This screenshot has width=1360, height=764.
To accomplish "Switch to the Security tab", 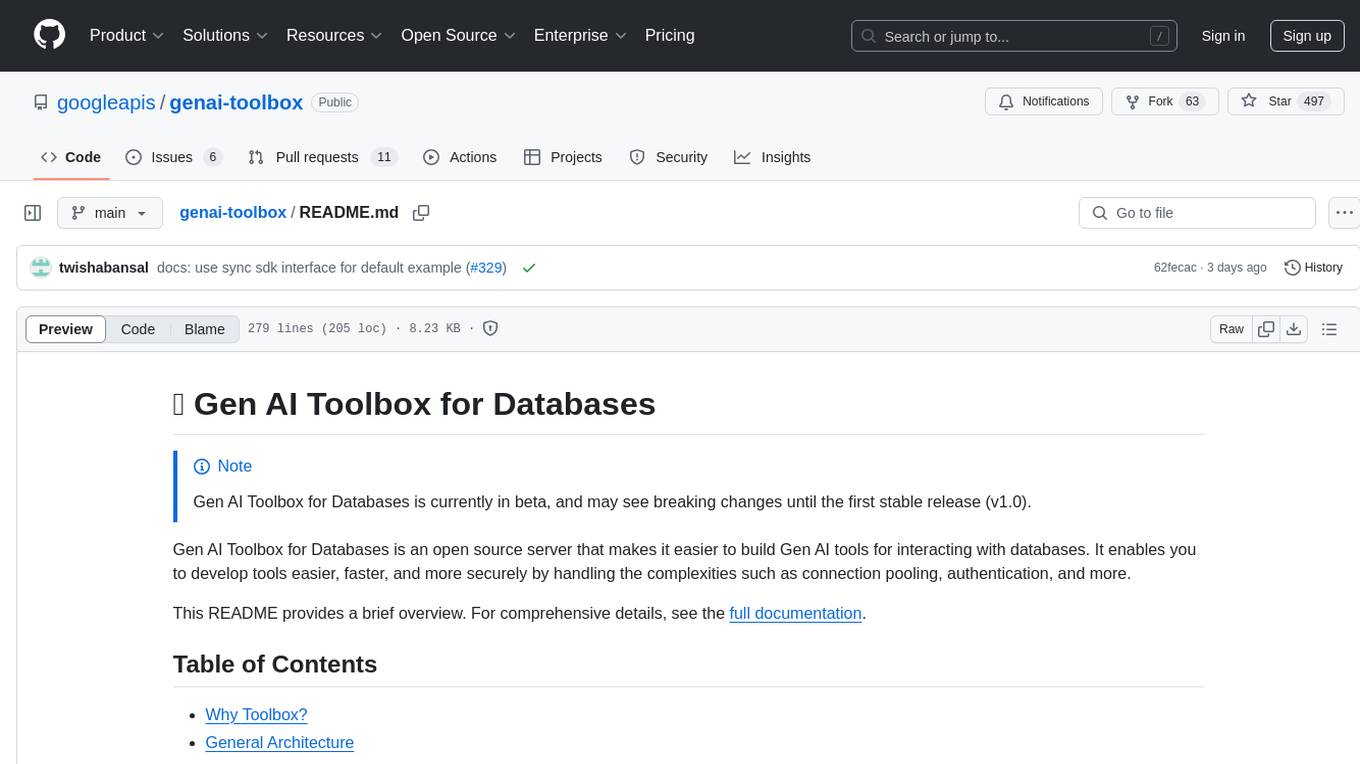I will pos(668,157).
